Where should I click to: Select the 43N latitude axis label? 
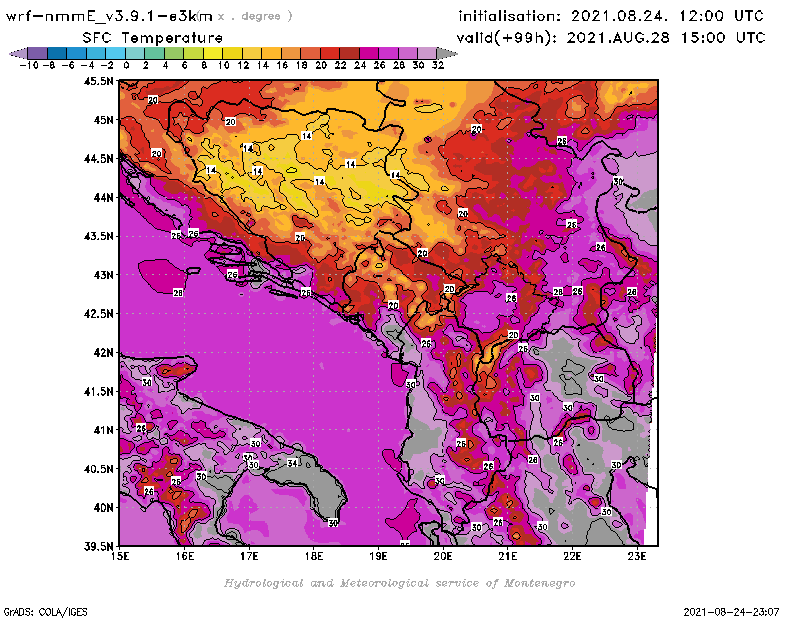tap(104, 275)
